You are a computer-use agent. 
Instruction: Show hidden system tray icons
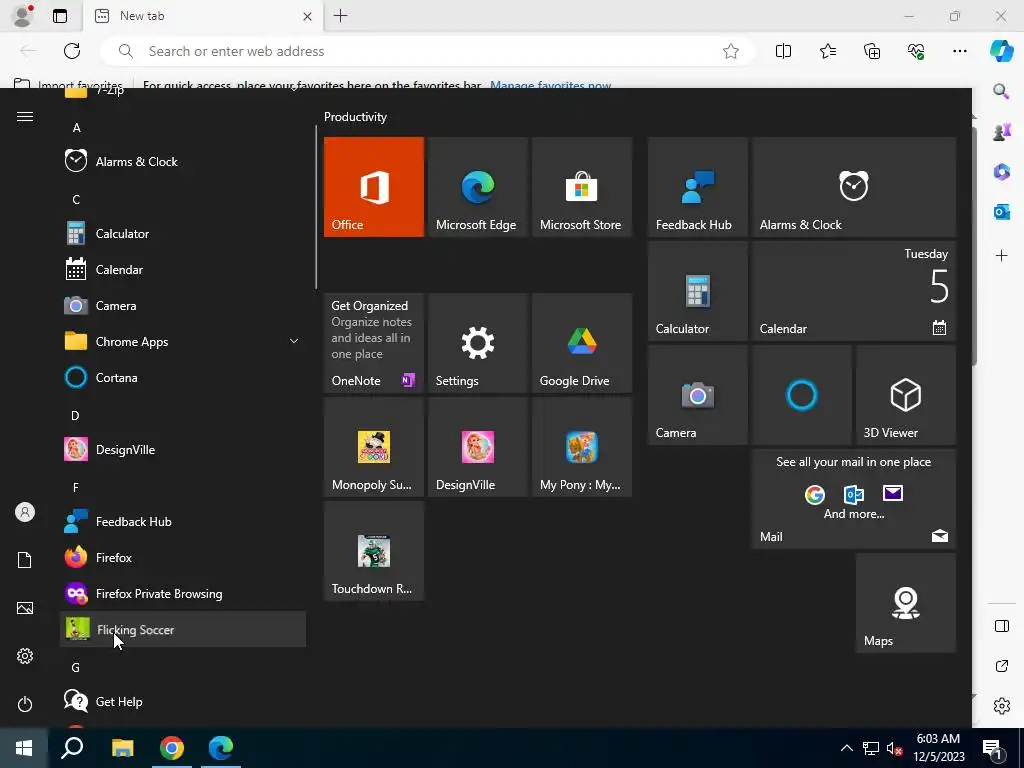pos(846,748)
